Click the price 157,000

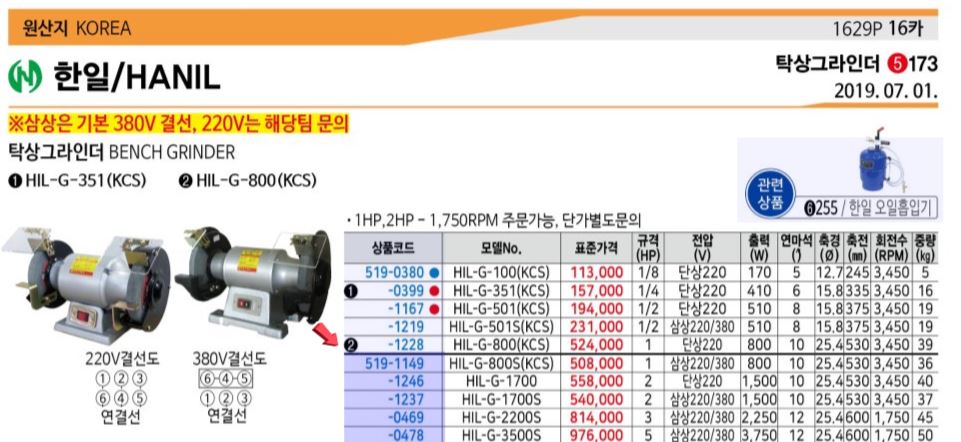(597, 291)
